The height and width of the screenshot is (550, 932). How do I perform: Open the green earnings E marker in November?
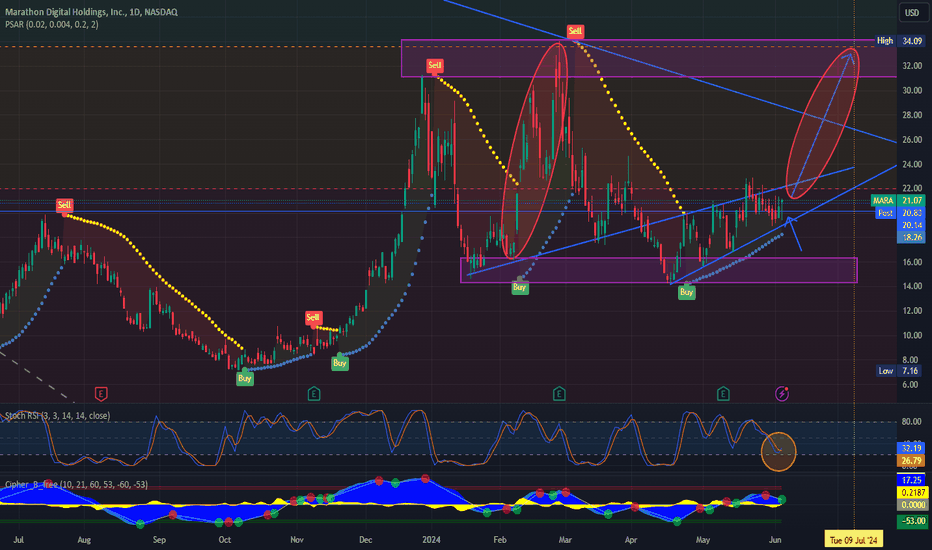(314, 393)
